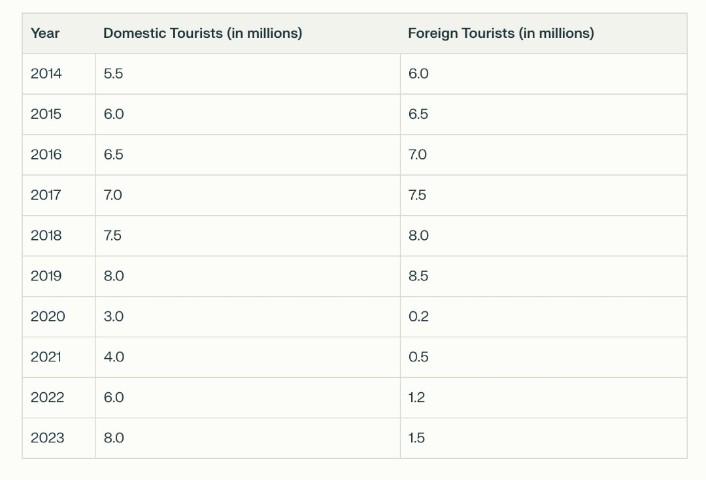Viewport: 706px width, 480px height.
Task: Click domestic tourists value 4.0 for 2021
Action: (x=113, y=357)
